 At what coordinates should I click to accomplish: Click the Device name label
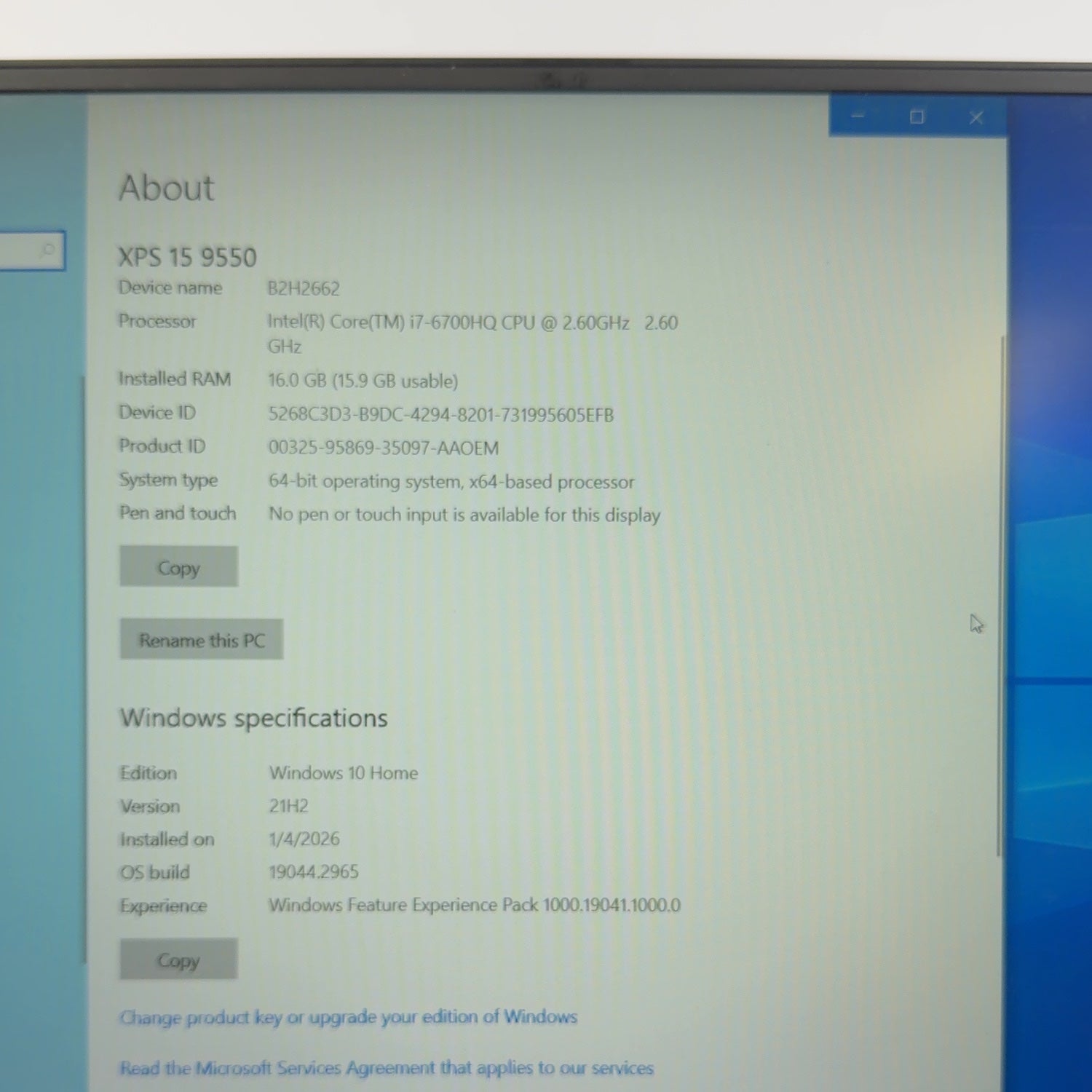[170, 288]
